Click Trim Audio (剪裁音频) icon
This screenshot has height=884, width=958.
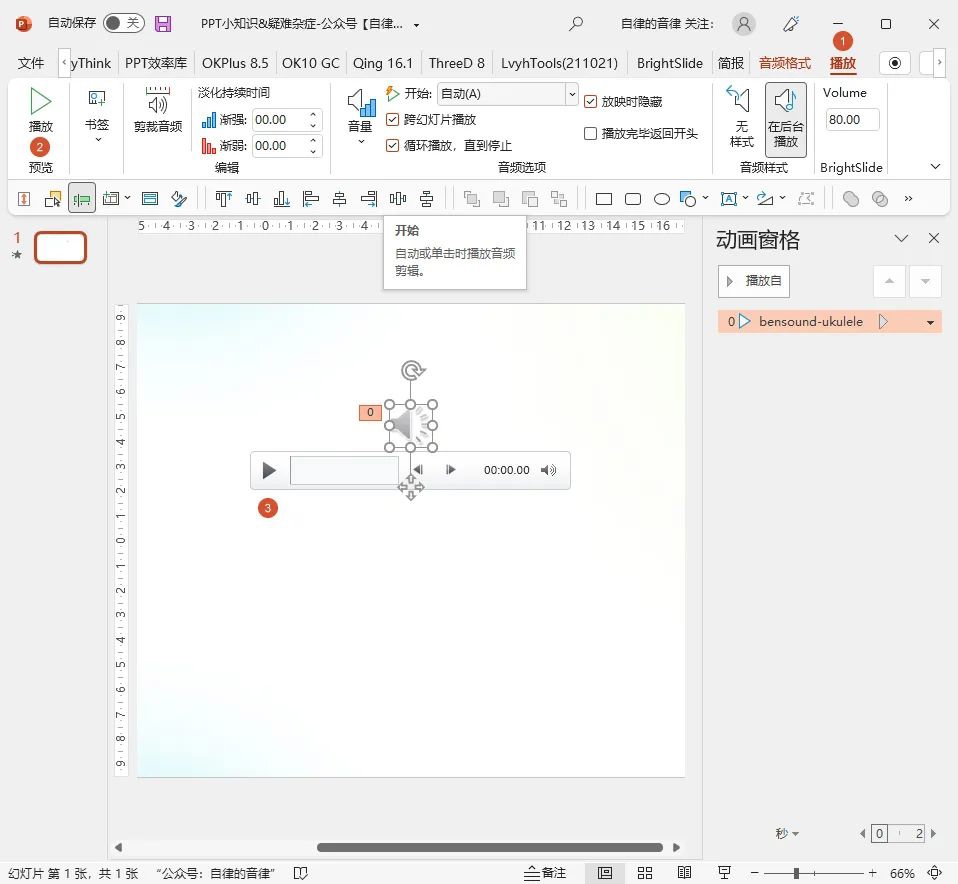[158, 111]
